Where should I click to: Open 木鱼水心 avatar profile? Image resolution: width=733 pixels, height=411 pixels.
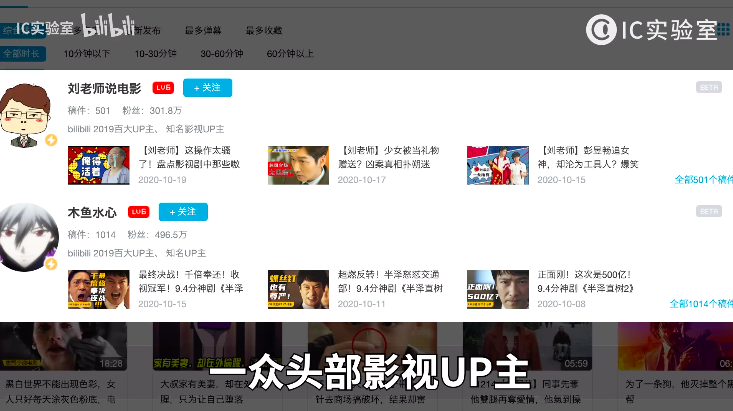28,237
